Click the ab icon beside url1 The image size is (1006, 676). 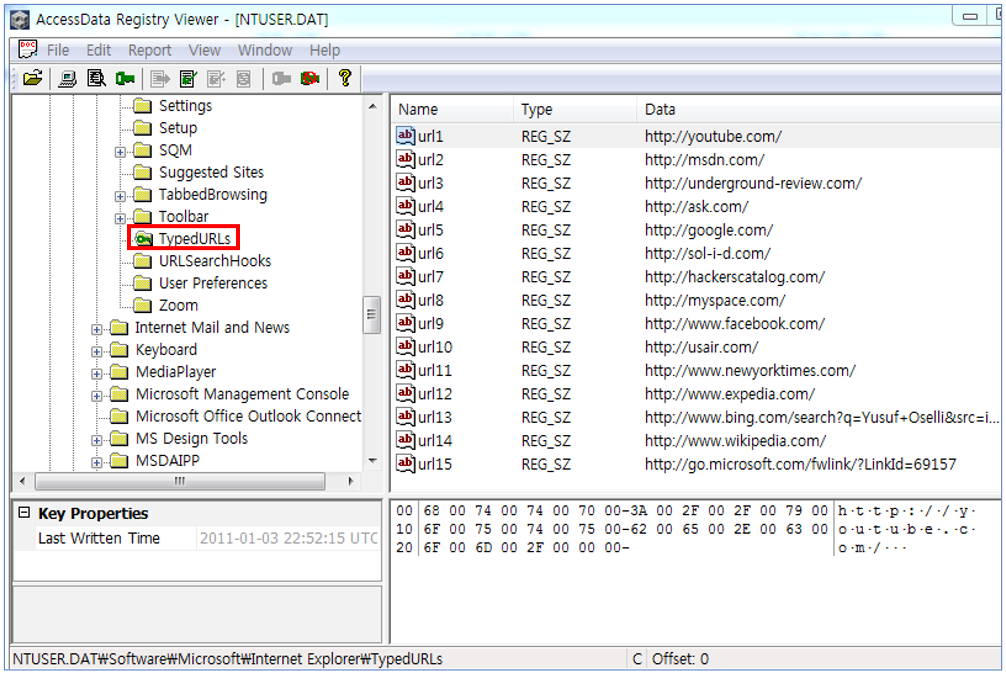point(405,135)
